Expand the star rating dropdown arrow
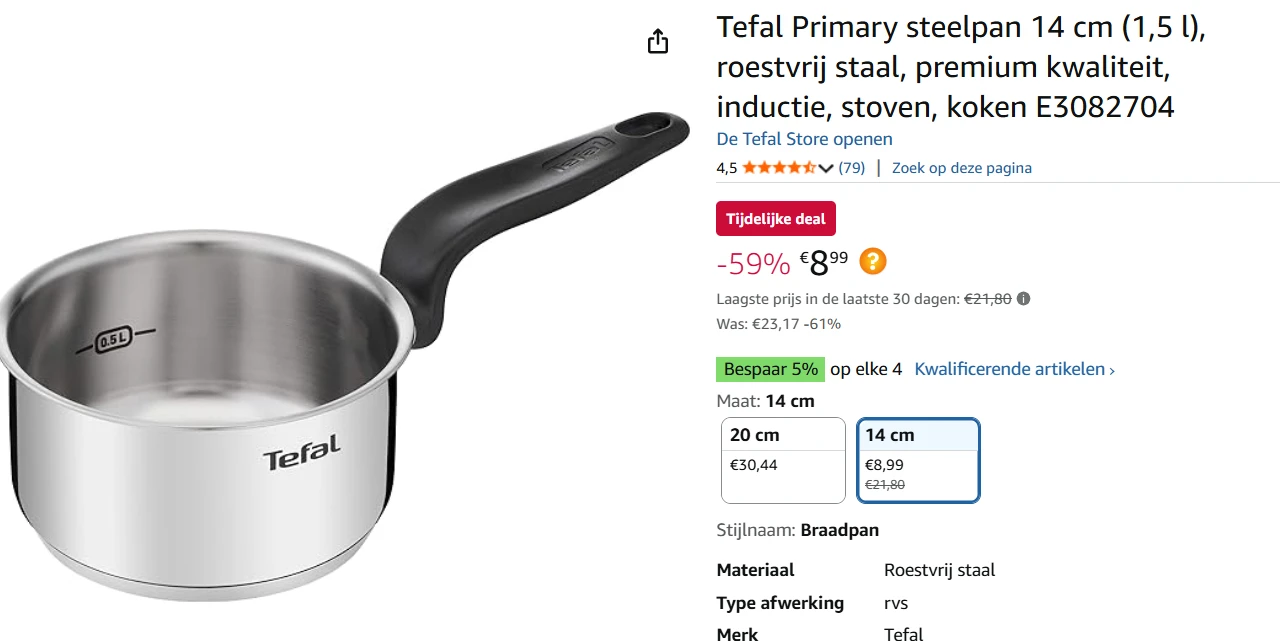This screenshot has height=641, width=1280. point(826,168)
